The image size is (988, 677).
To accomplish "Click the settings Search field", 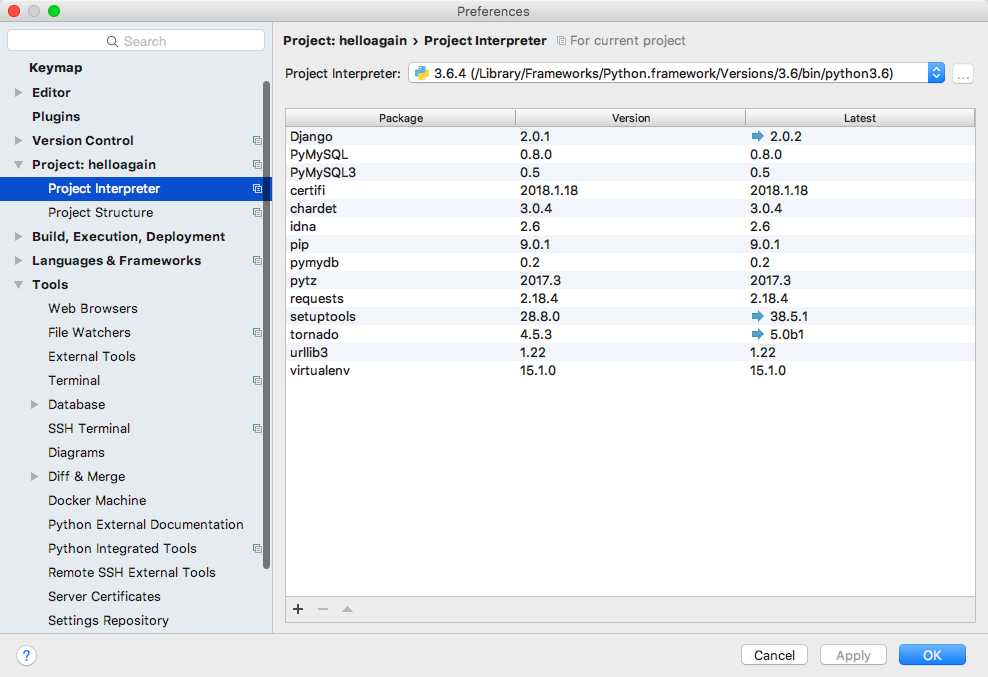I will click(x=136, y=41).
